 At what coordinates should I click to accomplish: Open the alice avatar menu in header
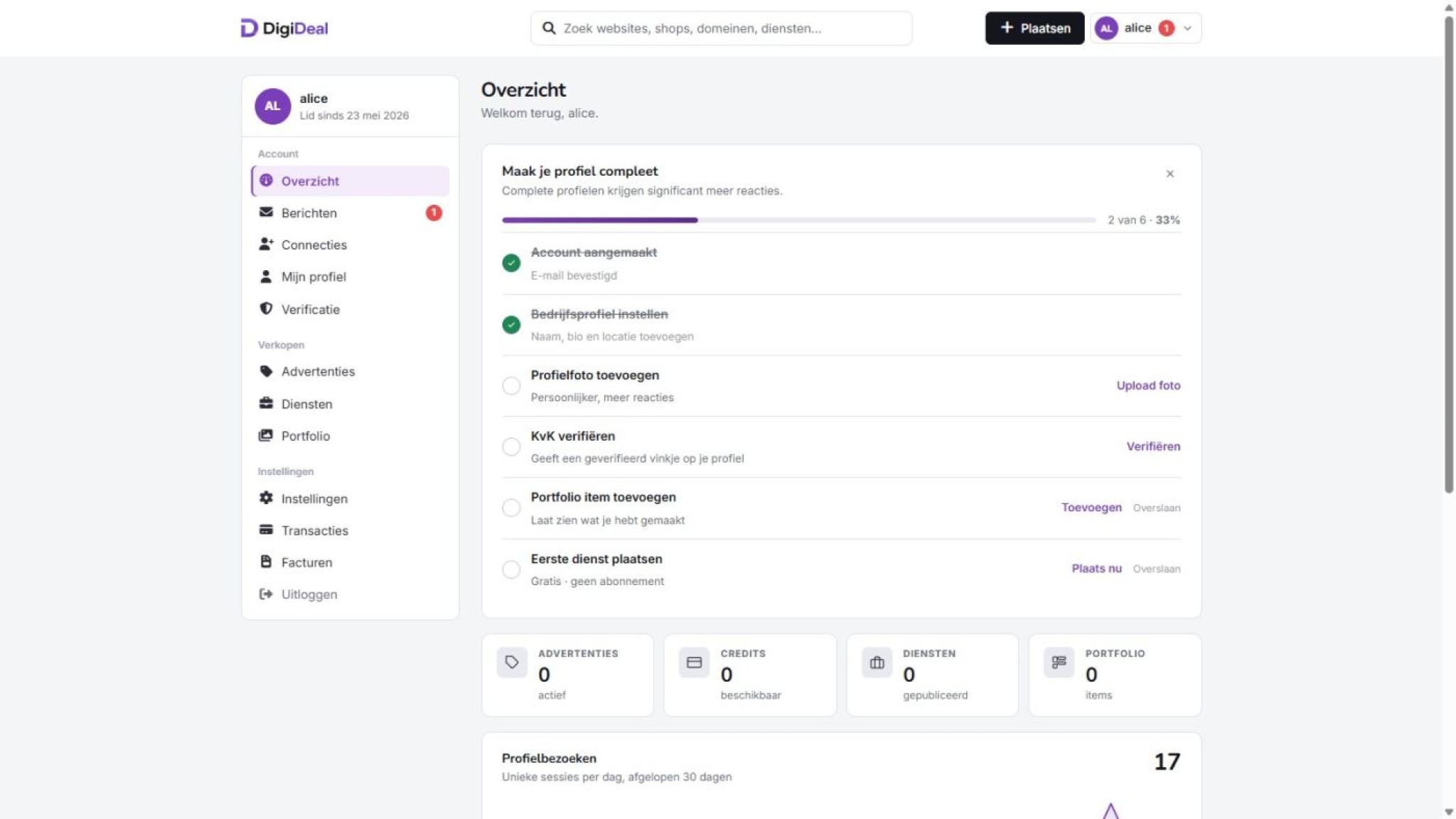click(x=1106, y=28)
